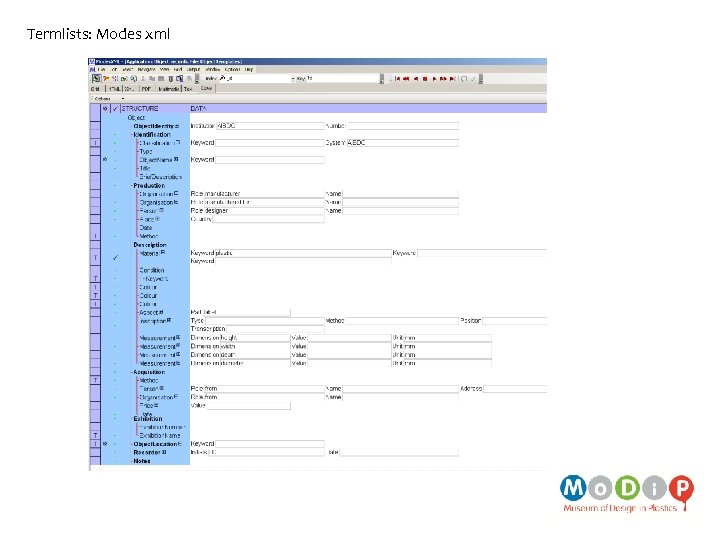This screenshot has width=720, height=540.
Task: Go to the previous record arrow
Action: coord(416,79)
